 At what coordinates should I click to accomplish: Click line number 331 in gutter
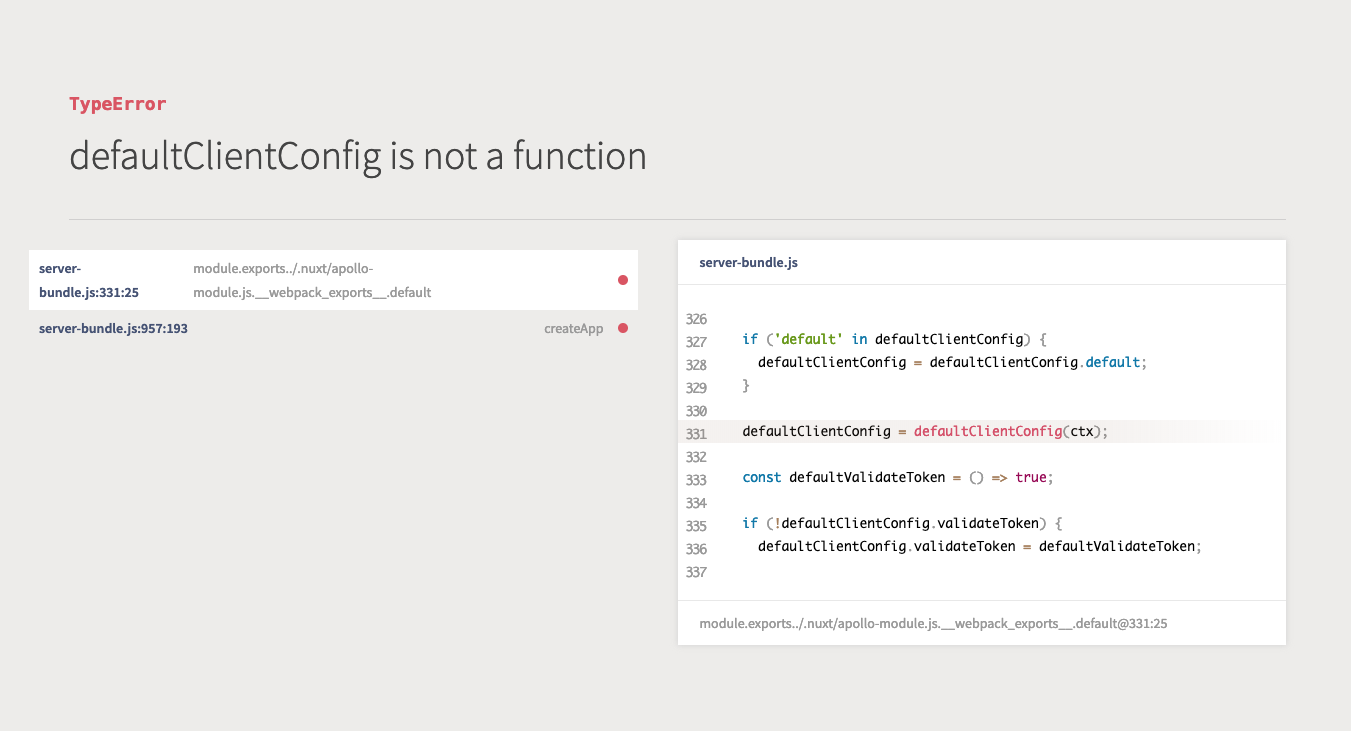[x=697, y=434]
